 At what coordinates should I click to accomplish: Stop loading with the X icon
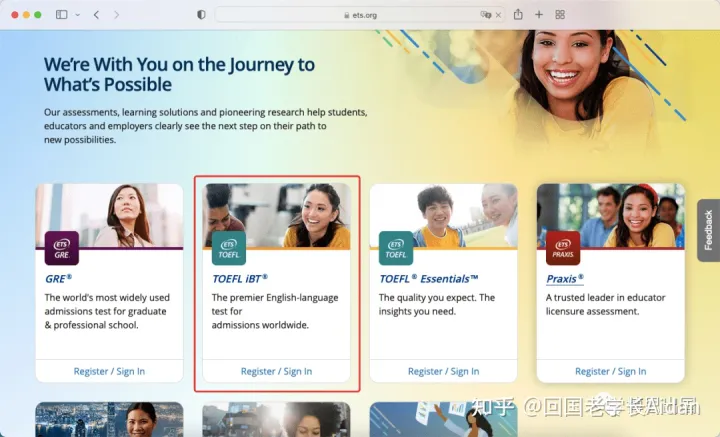pyautogui.click(x=498, y=15)
